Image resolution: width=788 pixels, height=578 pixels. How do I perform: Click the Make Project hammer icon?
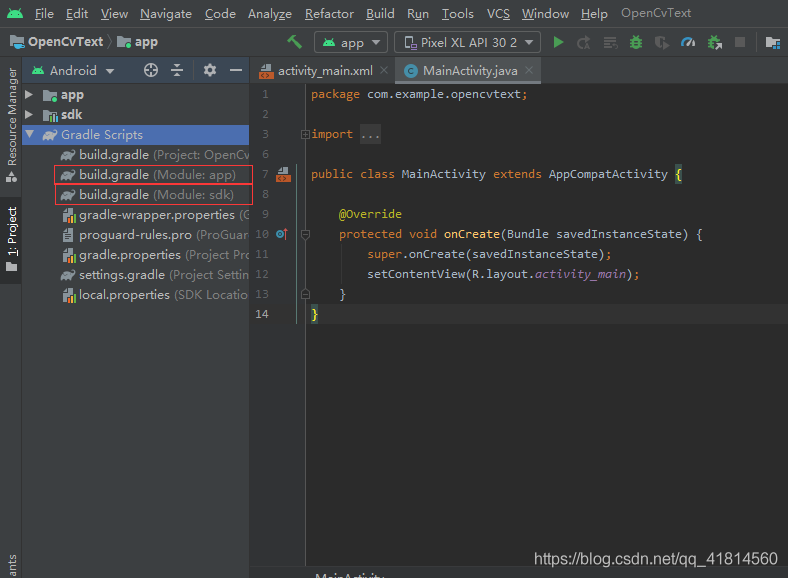click(294, 42)
